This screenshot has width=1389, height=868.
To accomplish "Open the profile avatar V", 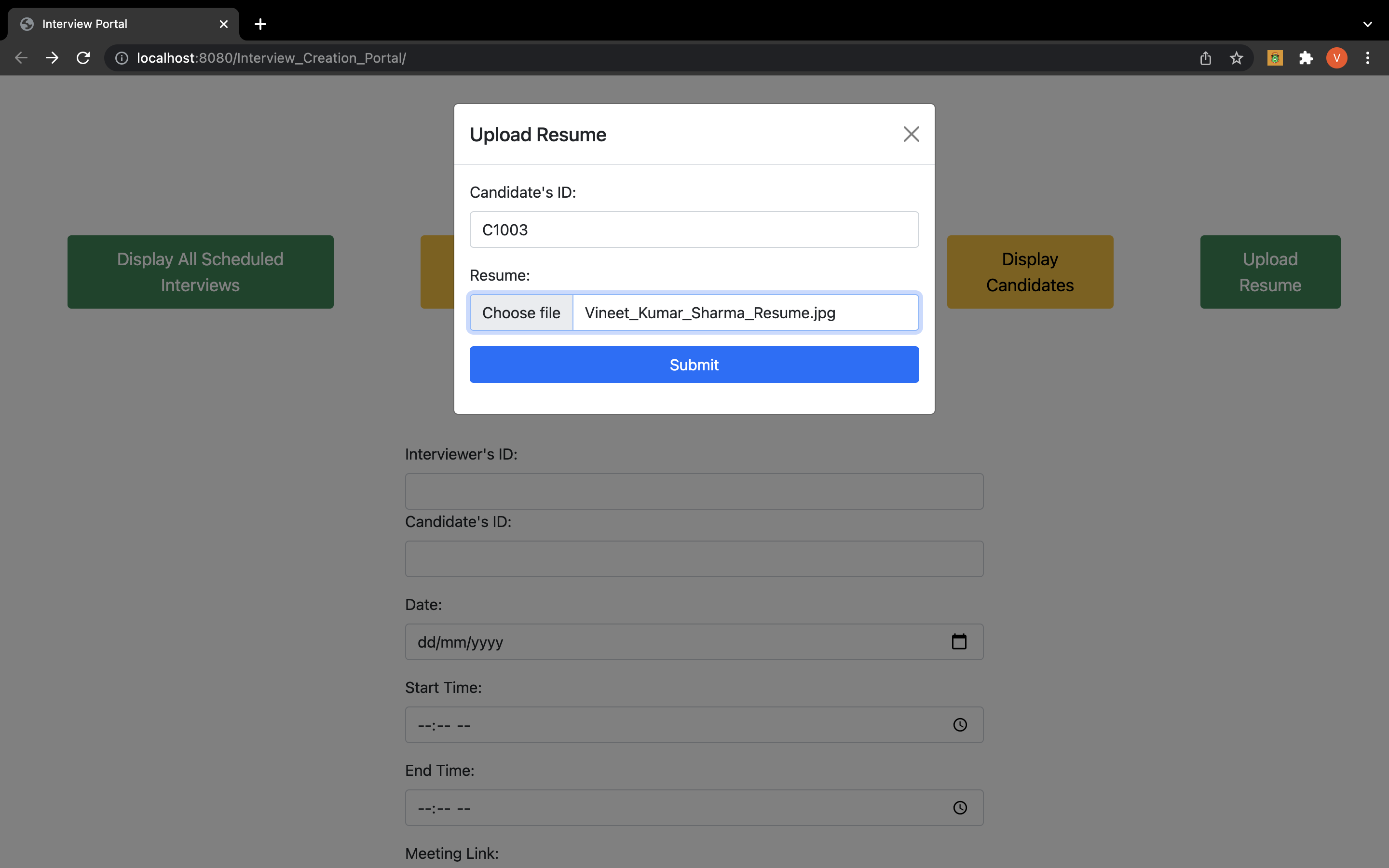I will click(x=1336, y=58).
